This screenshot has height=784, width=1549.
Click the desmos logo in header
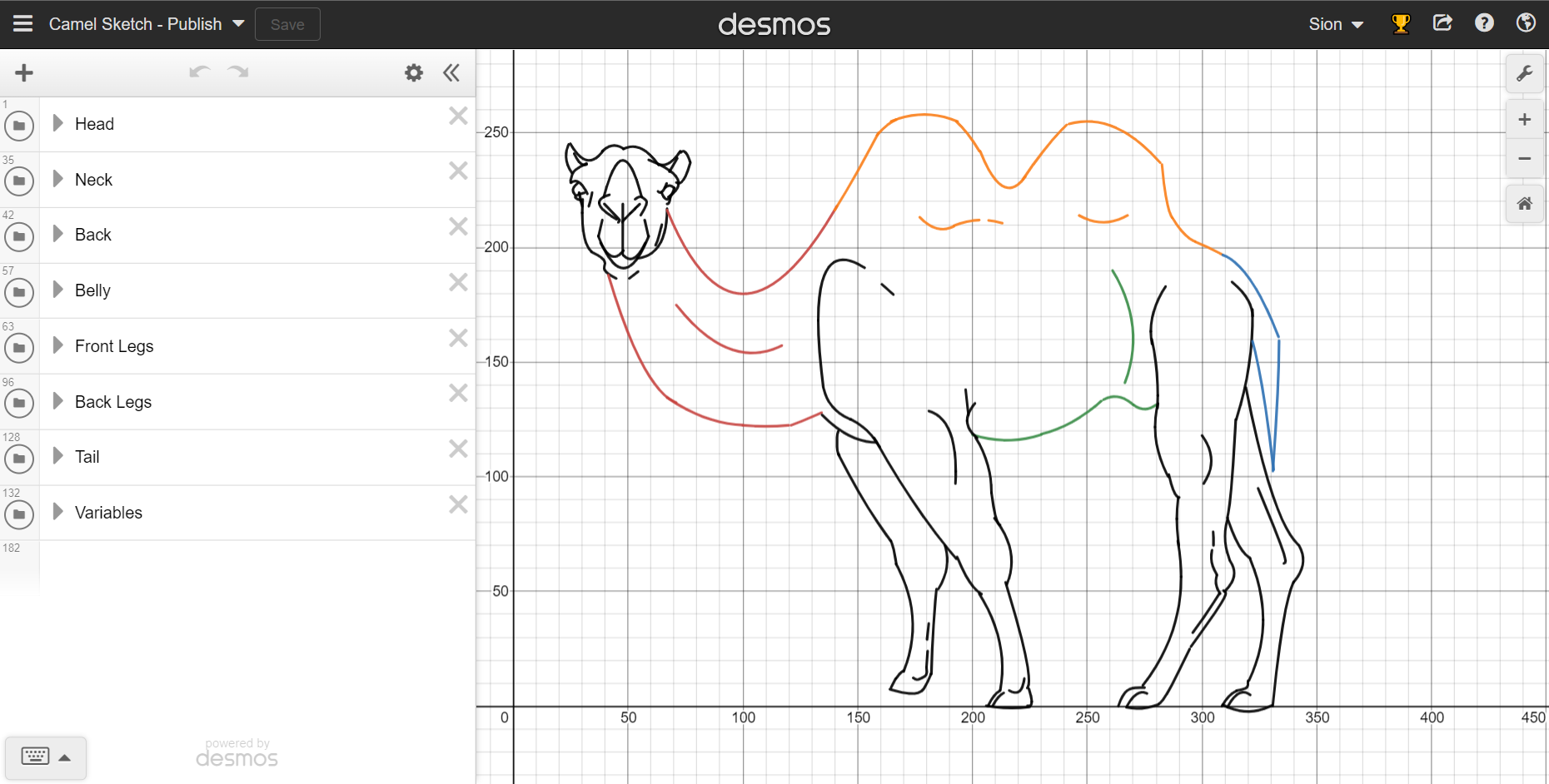[x=774, y=24]
